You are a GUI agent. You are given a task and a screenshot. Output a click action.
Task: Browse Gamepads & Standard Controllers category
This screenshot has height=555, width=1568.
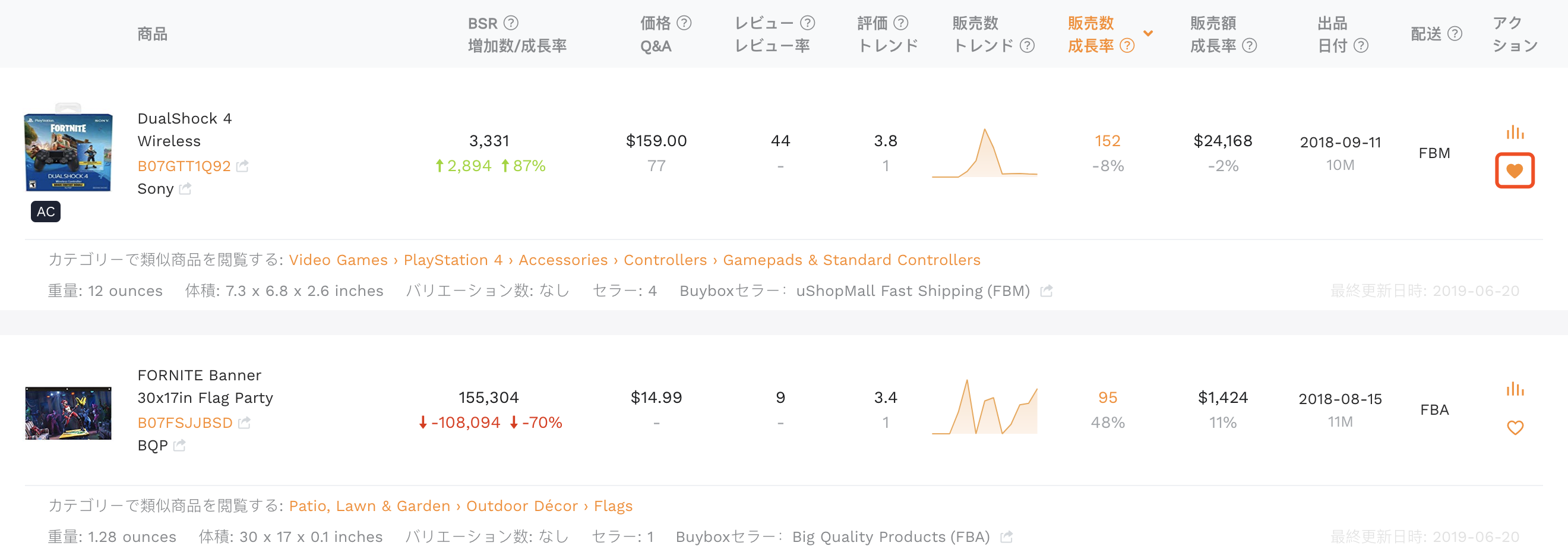(x=852, y=260)
